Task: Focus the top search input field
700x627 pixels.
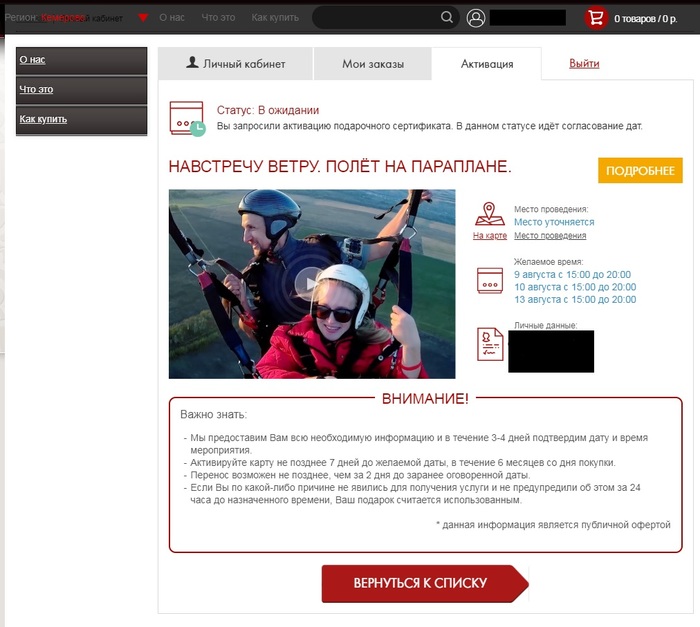Action: click(375, 18)
